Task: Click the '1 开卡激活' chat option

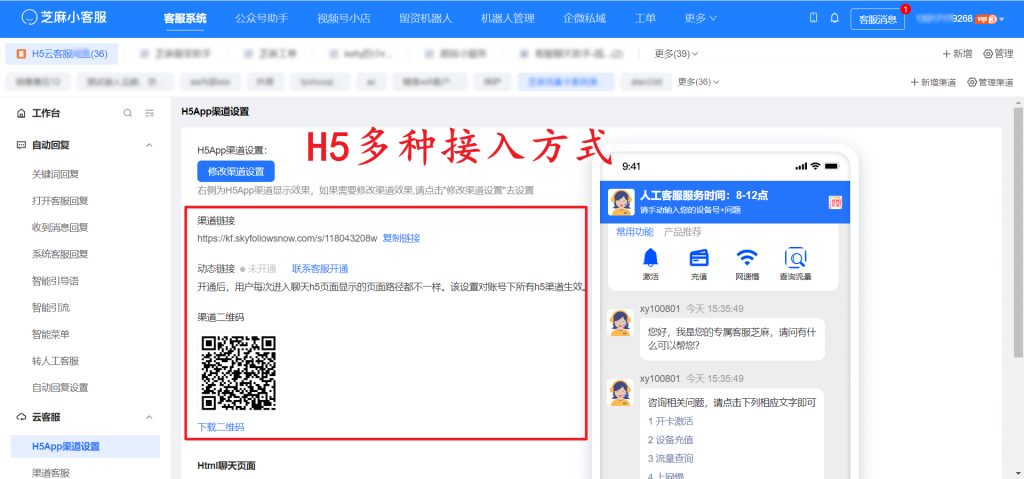Action: 671,421
